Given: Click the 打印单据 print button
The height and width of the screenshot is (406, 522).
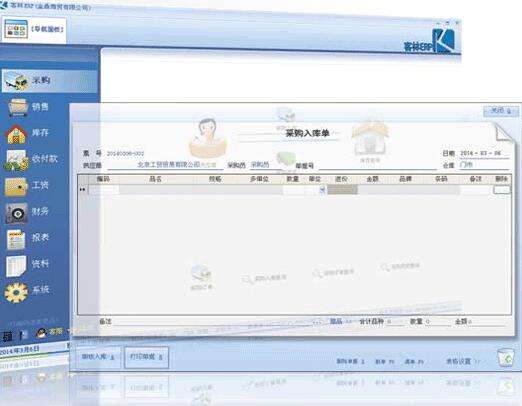Looking at the screenshot, I should tap(146, 357).
